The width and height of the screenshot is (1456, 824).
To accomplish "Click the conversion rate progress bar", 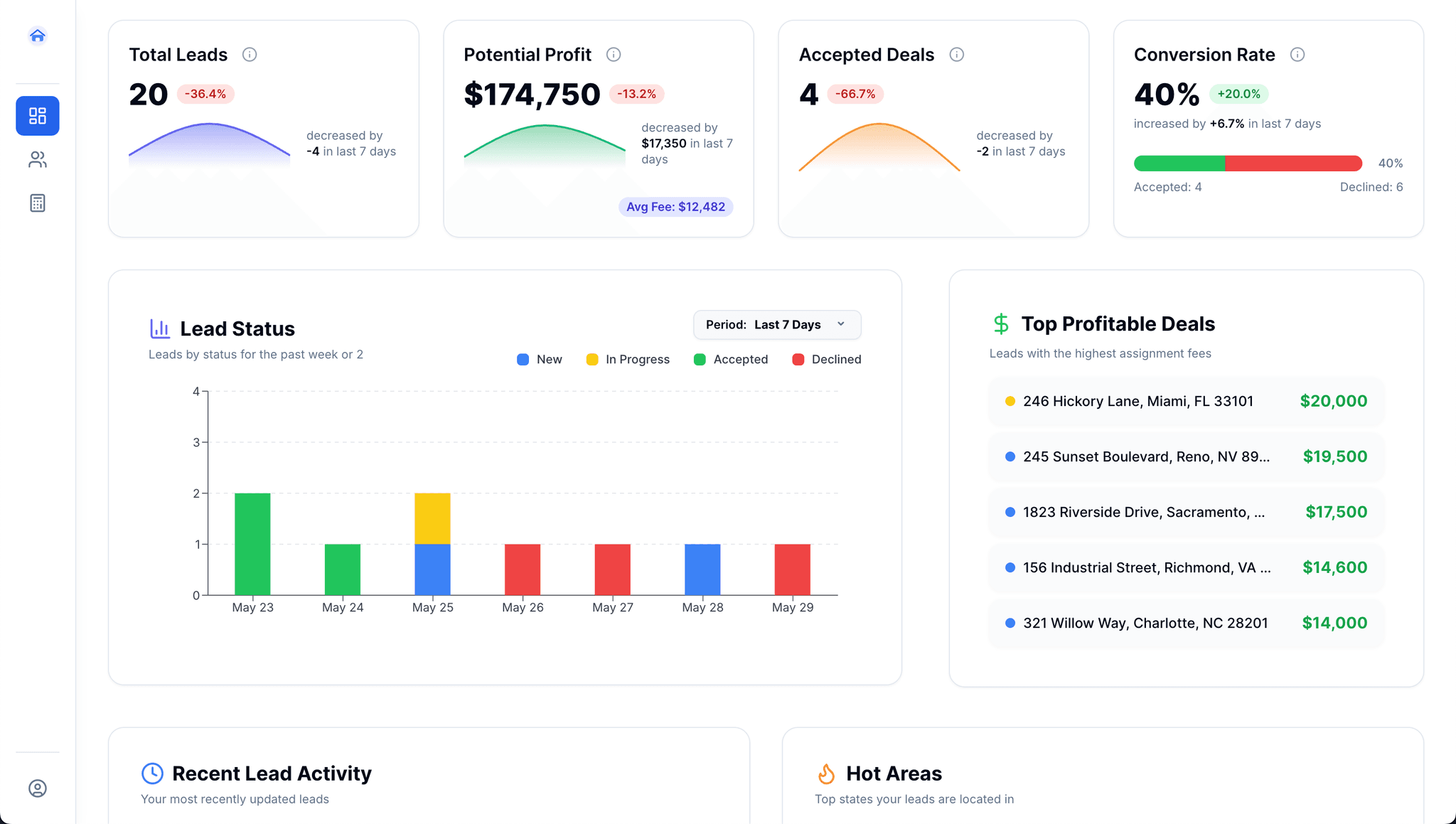I will pyautogui.click(x=1248, y=164).
